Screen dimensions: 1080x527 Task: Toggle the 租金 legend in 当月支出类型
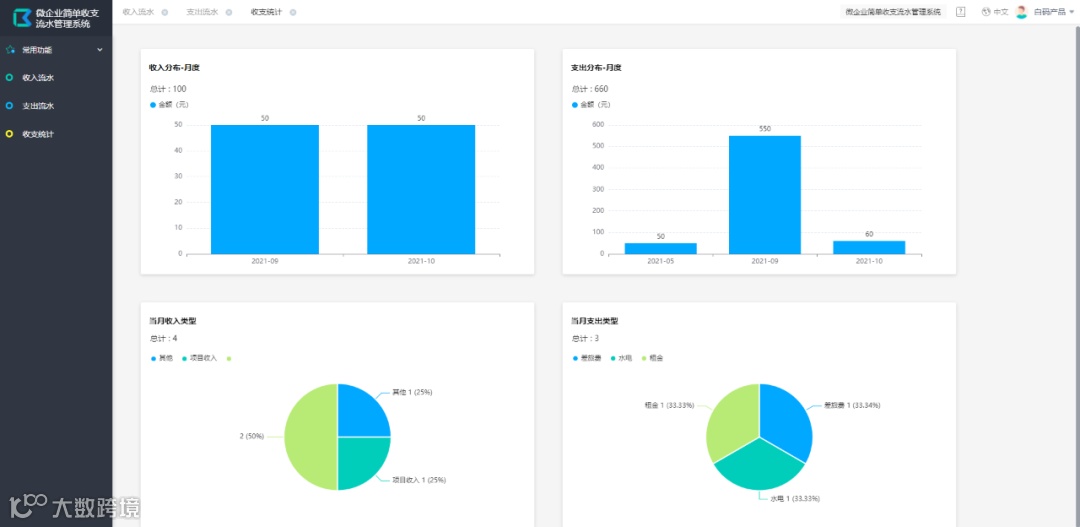tap(653, 358)
